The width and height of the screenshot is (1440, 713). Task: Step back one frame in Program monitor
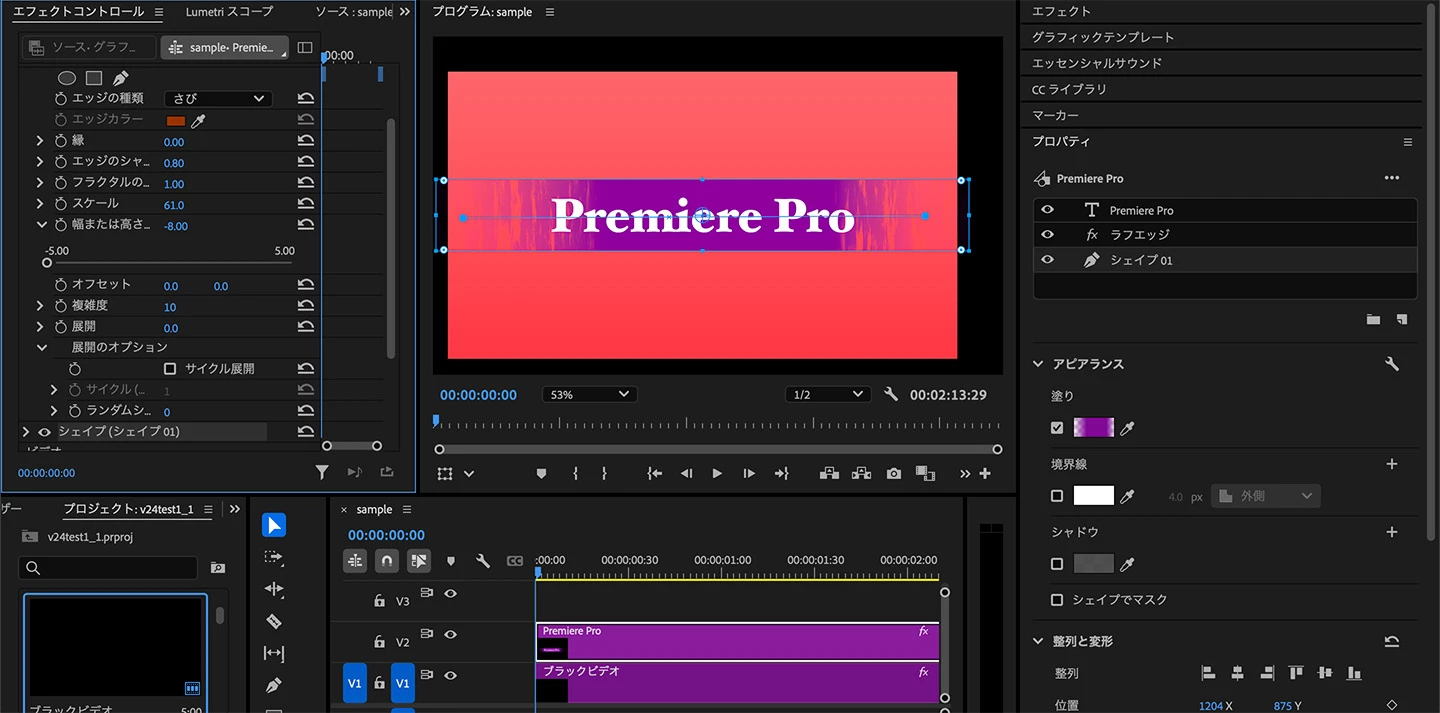686,473
